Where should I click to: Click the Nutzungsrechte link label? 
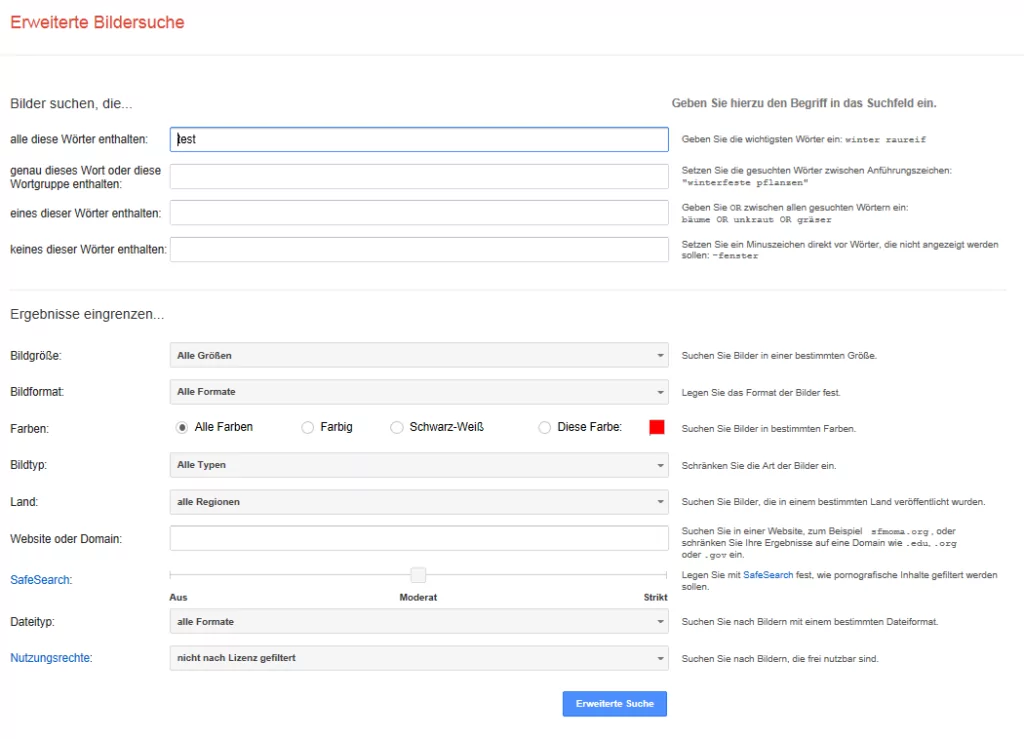coord(51,658)
